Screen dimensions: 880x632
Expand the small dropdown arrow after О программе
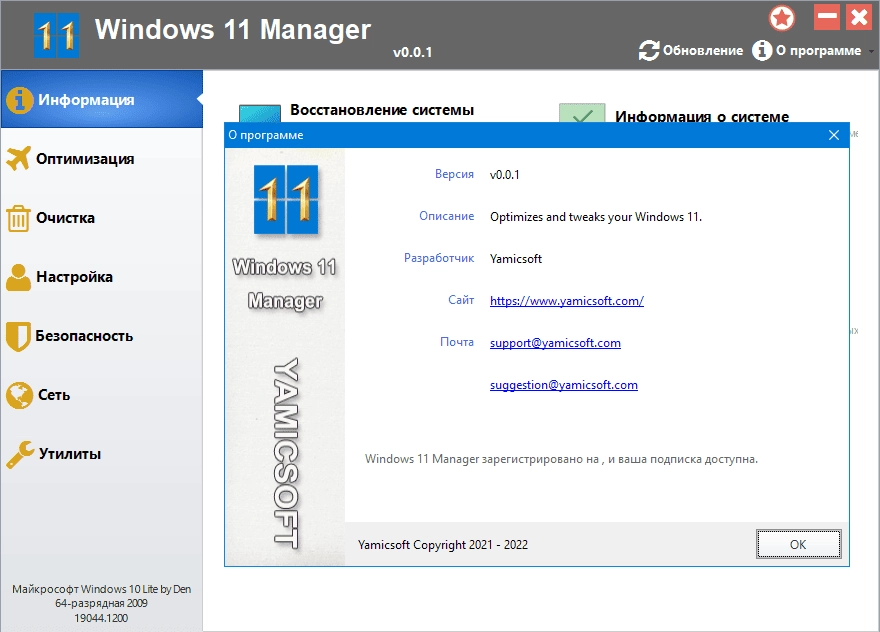point(871,51)
